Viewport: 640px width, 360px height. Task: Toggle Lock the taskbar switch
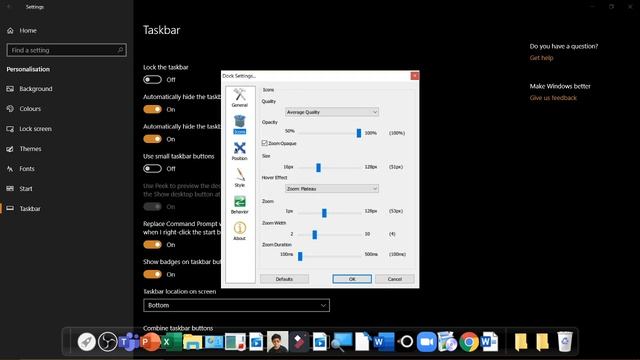152,80
